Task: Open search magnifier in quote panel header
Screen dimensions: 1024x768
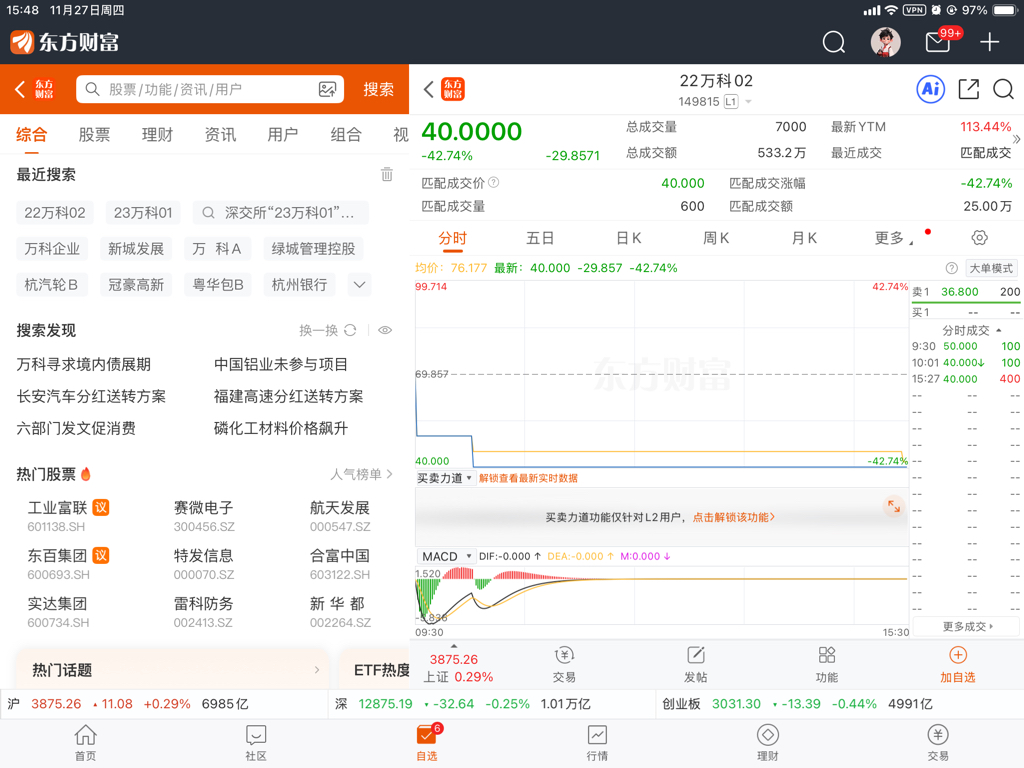Action: pyautogui.click(x=1003, y=89)
